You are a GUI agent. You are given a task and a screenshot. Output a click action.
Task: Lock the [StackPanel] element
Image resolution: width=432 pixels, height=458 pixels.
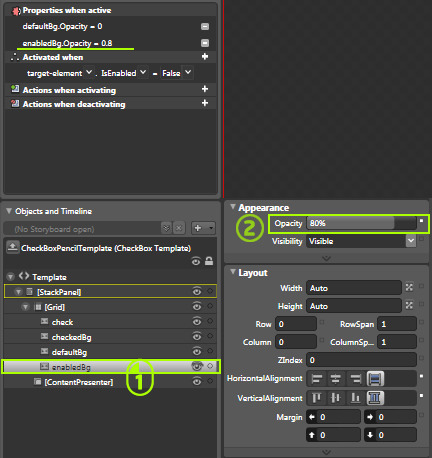click(x=210, y=291)
